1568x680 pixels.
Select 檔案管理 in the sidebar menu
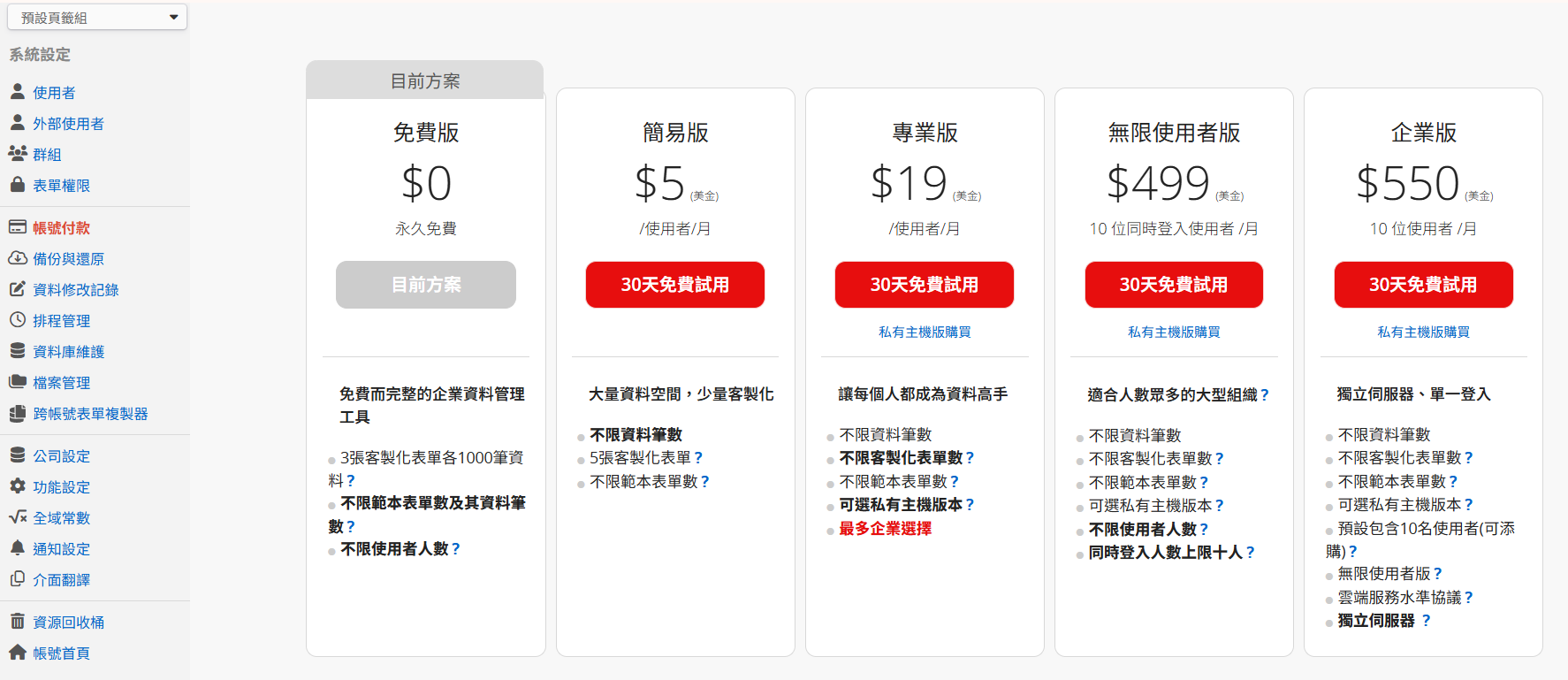click(x=61, y=383)
